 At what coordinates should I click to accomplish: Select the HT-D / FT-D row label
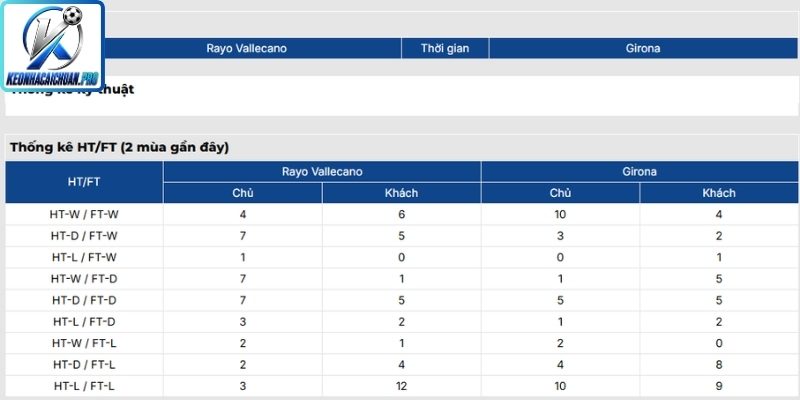click(84, 300)
